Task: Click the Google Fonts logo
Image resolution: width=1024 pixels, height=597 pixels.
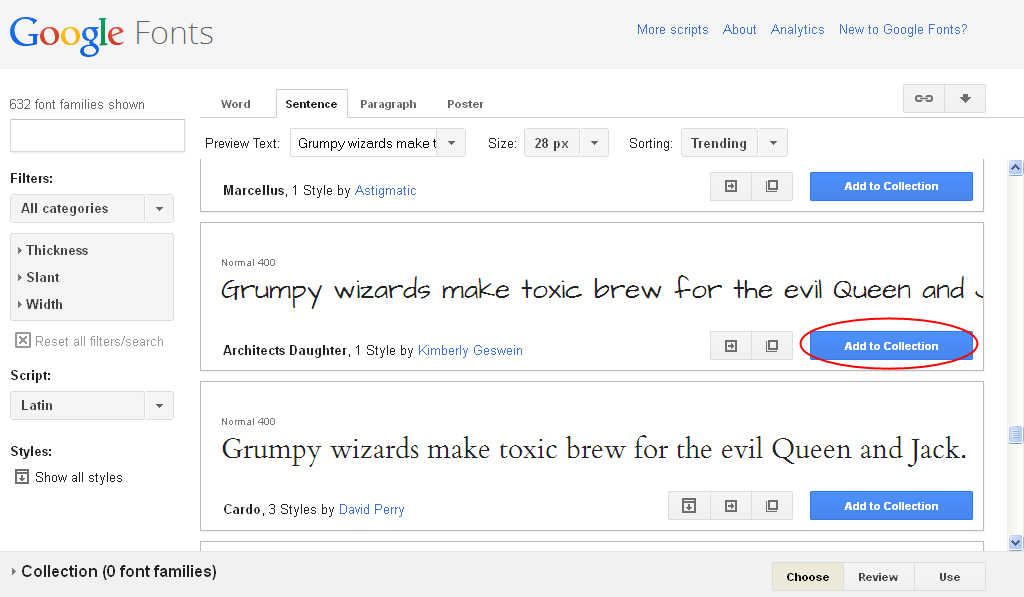Action: point(111,33)
